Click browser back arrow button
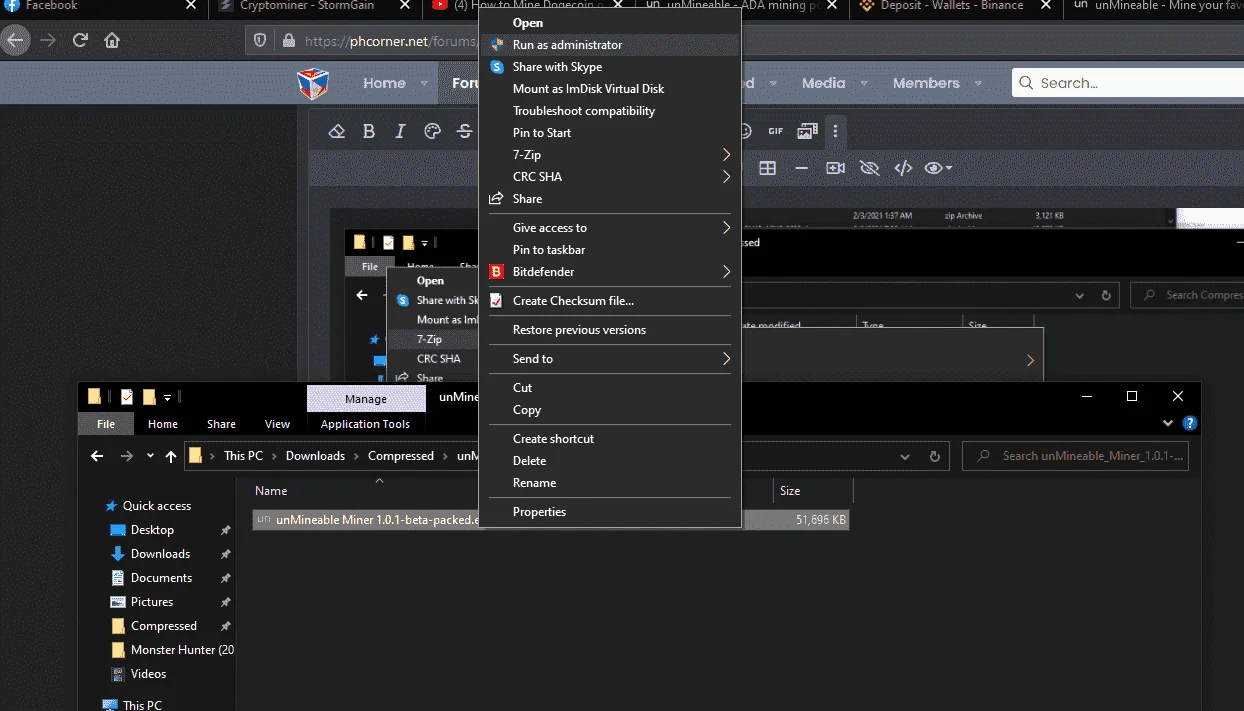 coord(14,41)
